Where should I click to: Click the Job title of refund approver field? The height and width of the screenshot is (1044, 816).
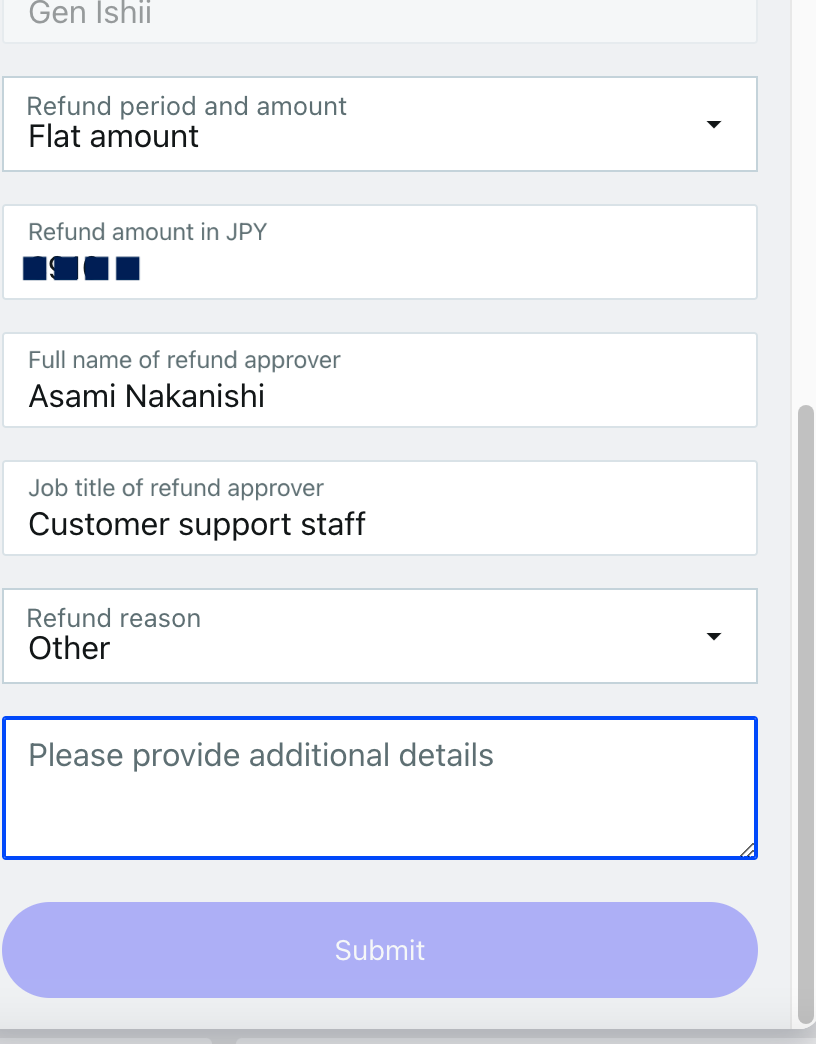[x=379, y=508]
